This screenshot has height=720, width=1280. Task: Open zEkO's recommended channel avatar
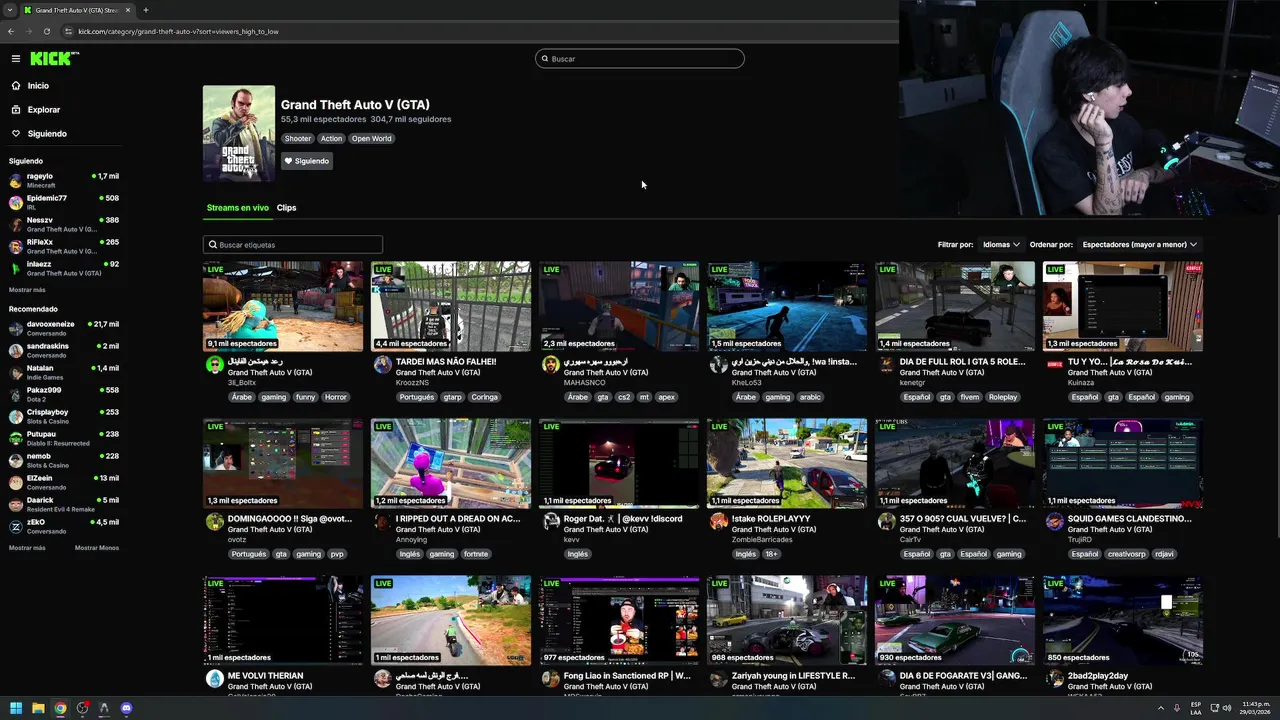(x=16, y=527)
